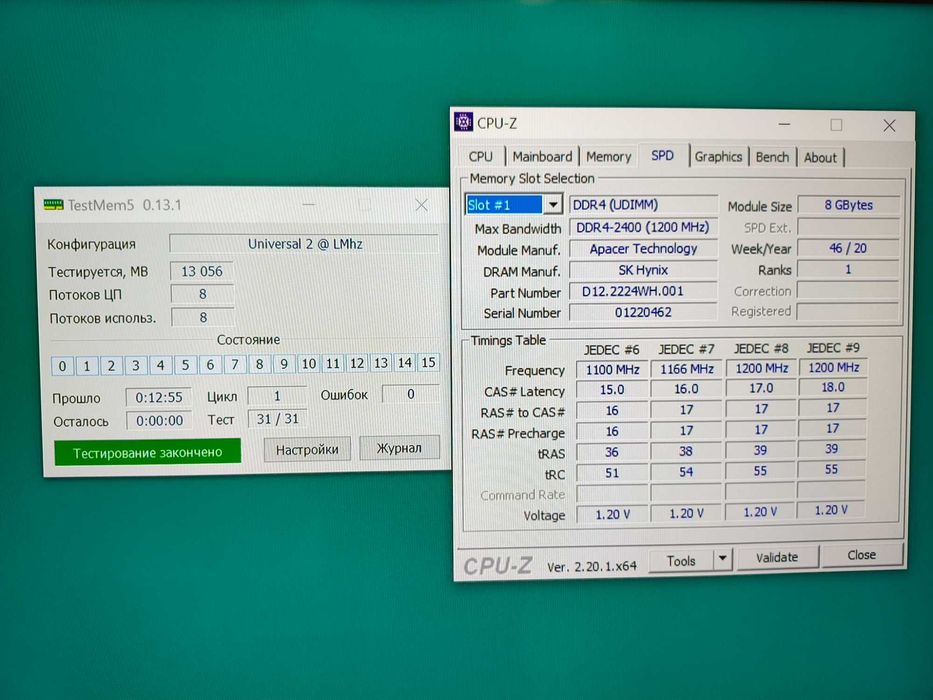
Task: Click serial number 01220462
Action: point(643,312)
